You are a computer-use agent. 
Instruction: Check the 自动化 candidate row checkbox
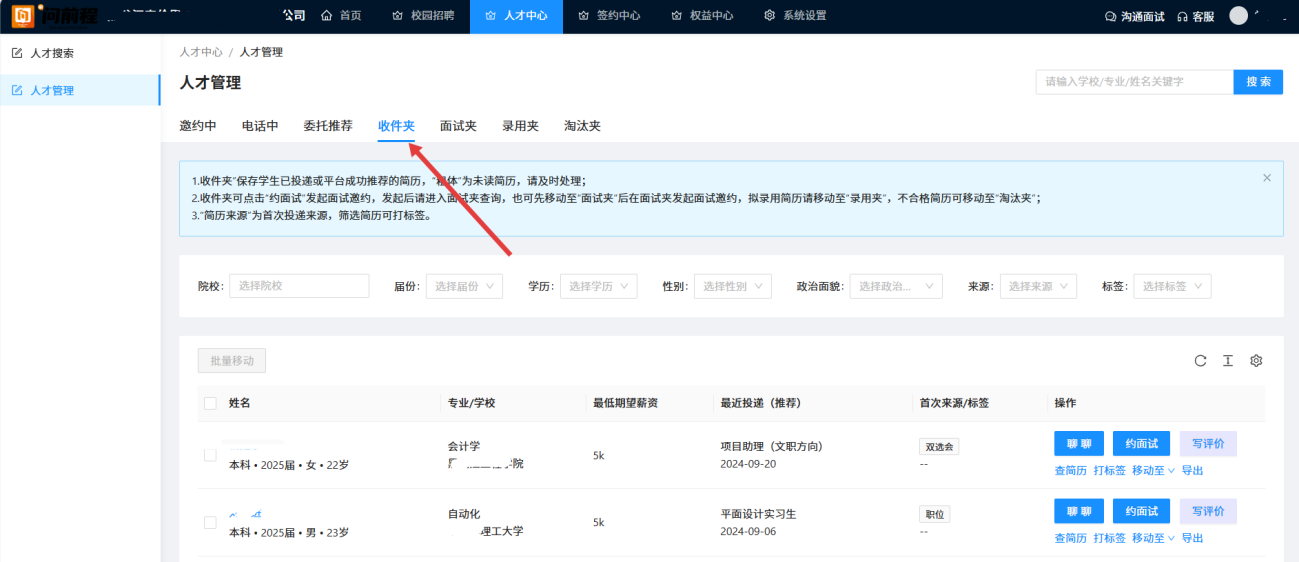point(210,522)
